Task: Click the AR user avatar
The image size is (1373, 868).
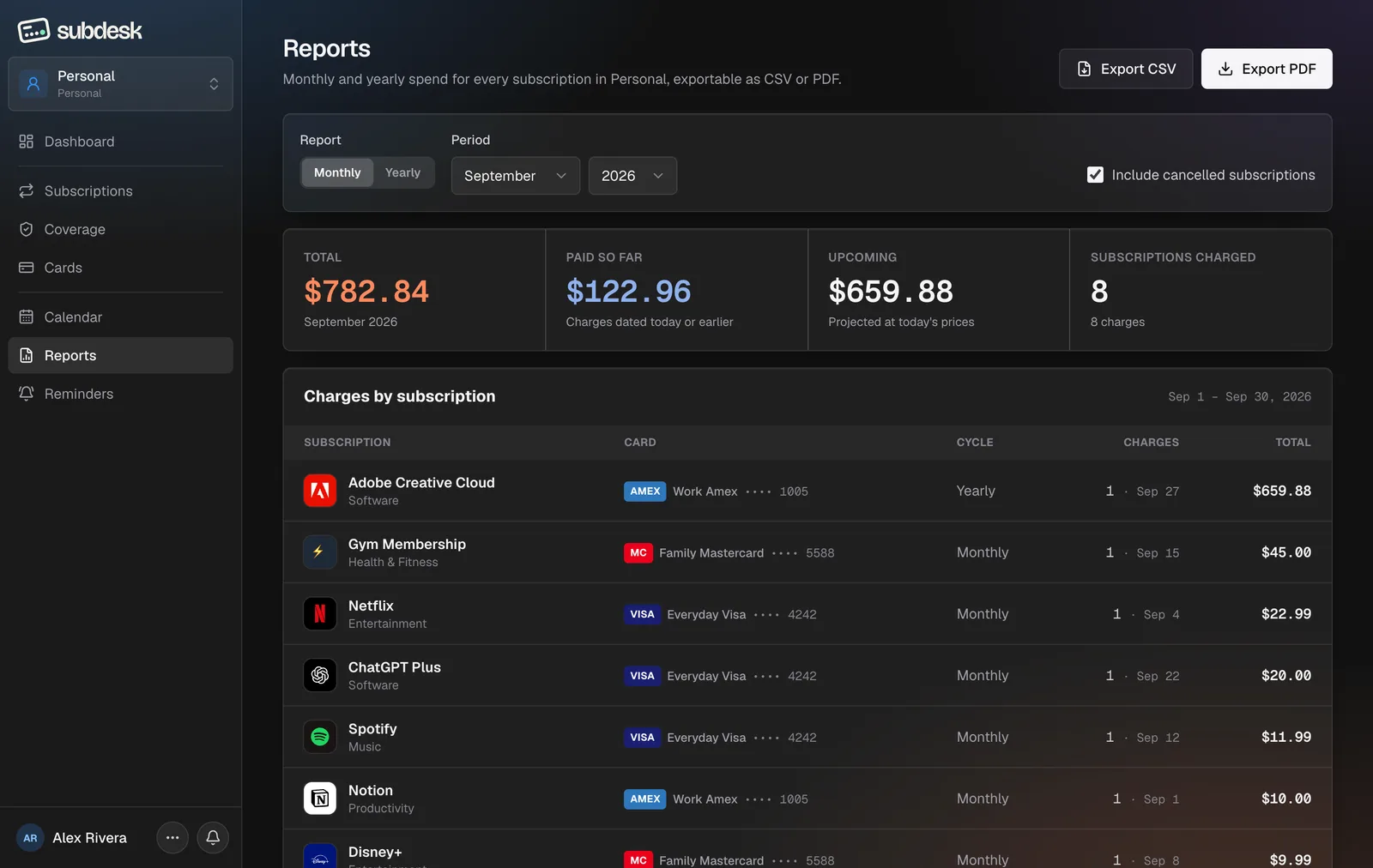Action: [x=30, y=838]
